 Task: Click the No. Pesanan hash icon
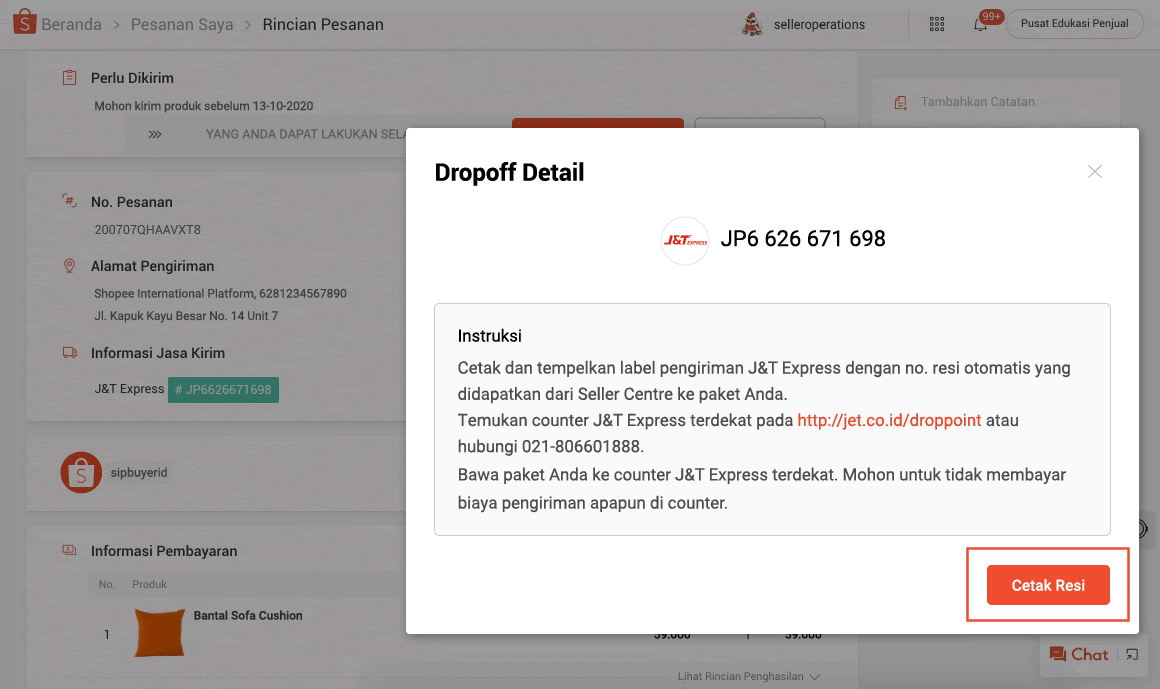[x=70, y=201]
